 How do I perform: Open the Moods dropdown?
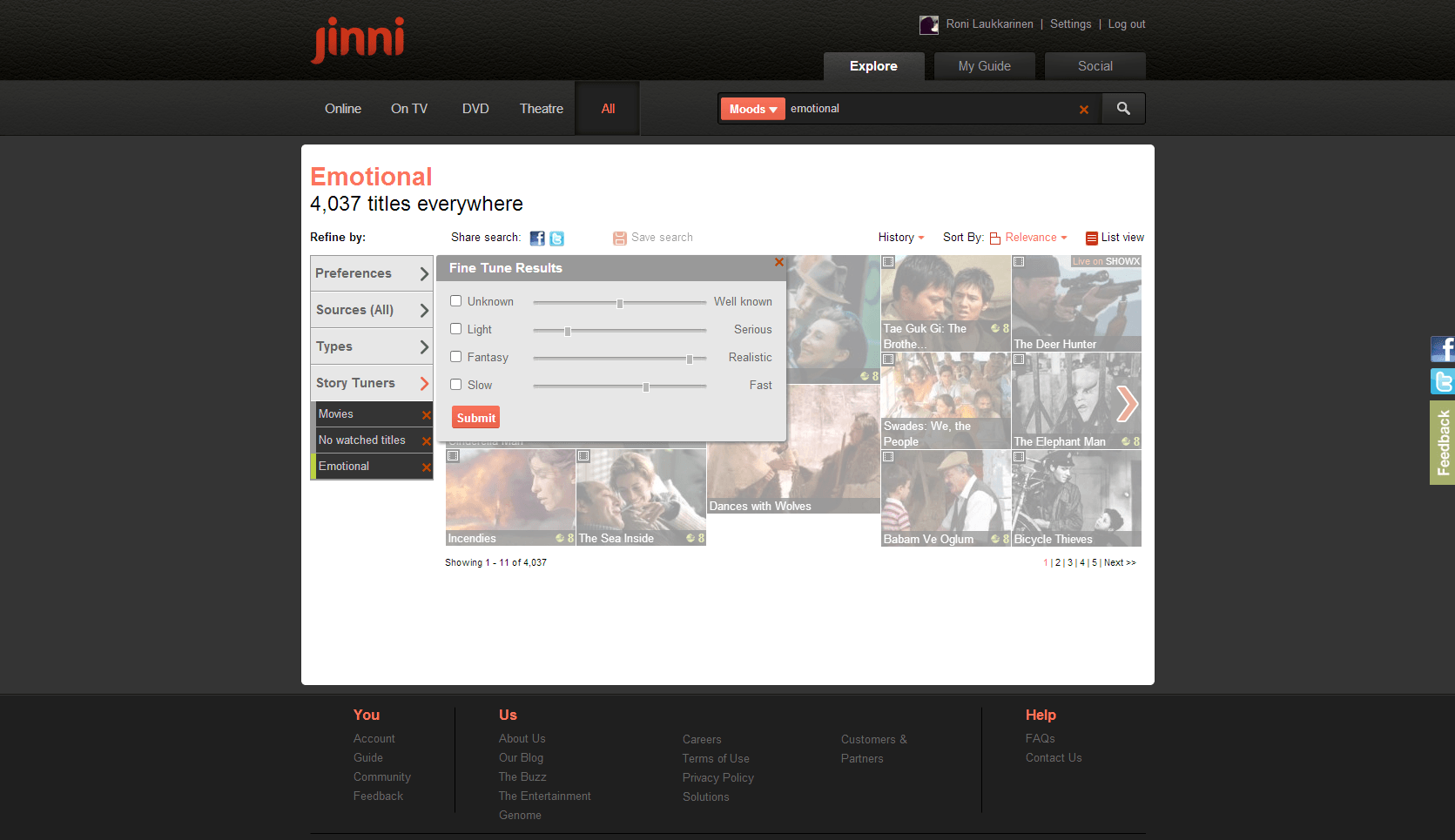(x=753, y=109)
